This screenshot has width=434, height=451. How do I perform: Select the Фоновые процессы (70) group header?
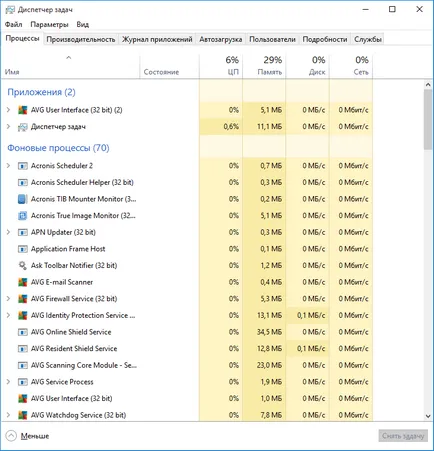(x=58, y=148)
